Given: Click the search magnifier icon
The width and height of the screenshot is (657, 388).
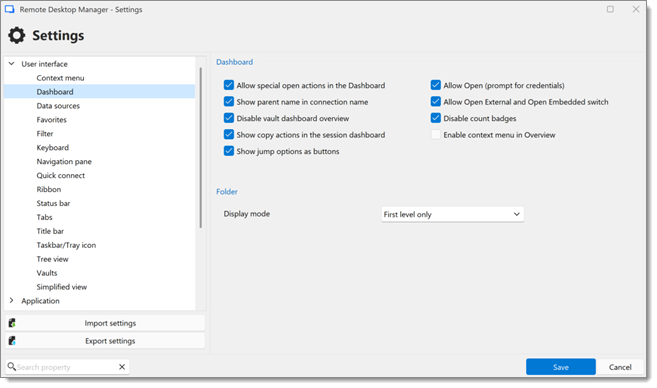Looking at the screenshot, I should (12, 367).
